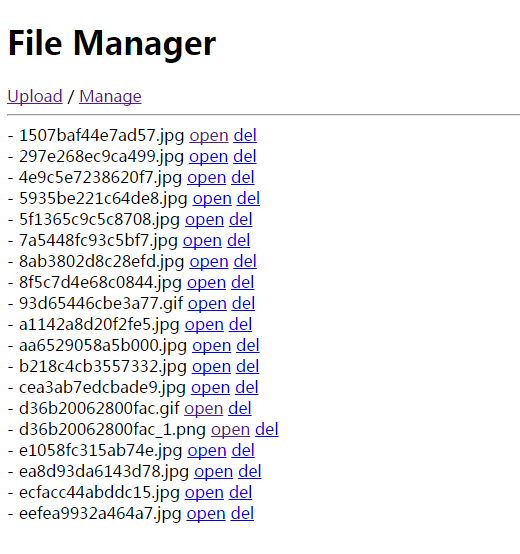Open file 5f1365c9c5c8708.jpg
The width and height of the screenshot is (520, 554).
coord(205,220)
